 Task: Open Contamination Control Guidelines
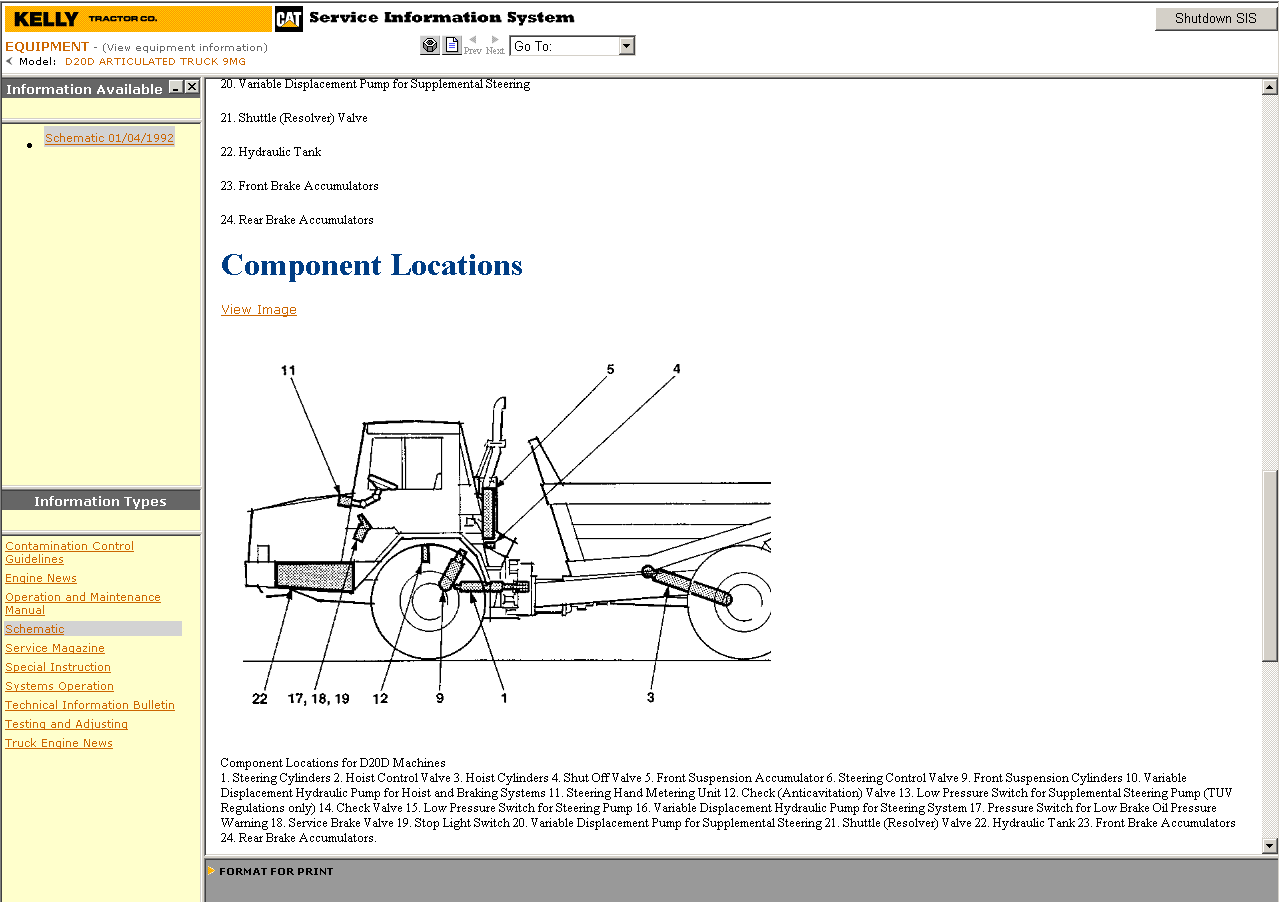pyautogui.click(x=69, y=552)
